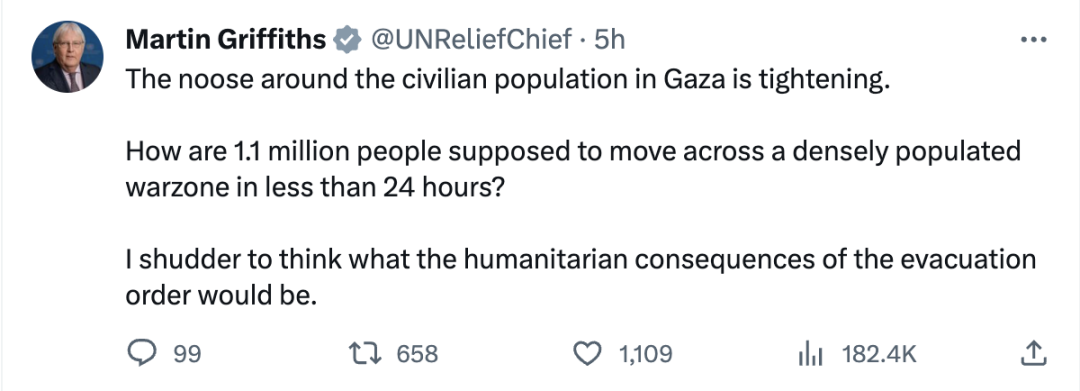Click the 182.4K views count
This screenshot has width=1080, height=391.
(879, 355)
